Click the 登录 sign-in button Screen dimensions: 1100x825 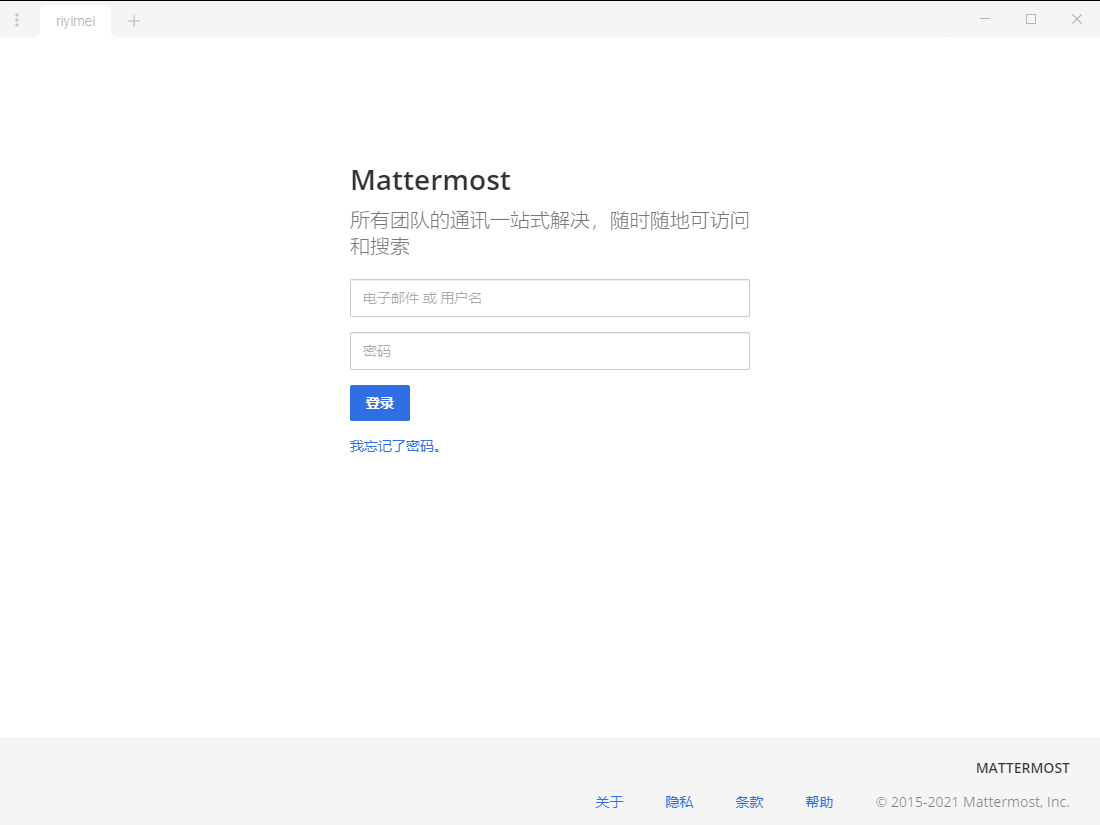point(380,403)
